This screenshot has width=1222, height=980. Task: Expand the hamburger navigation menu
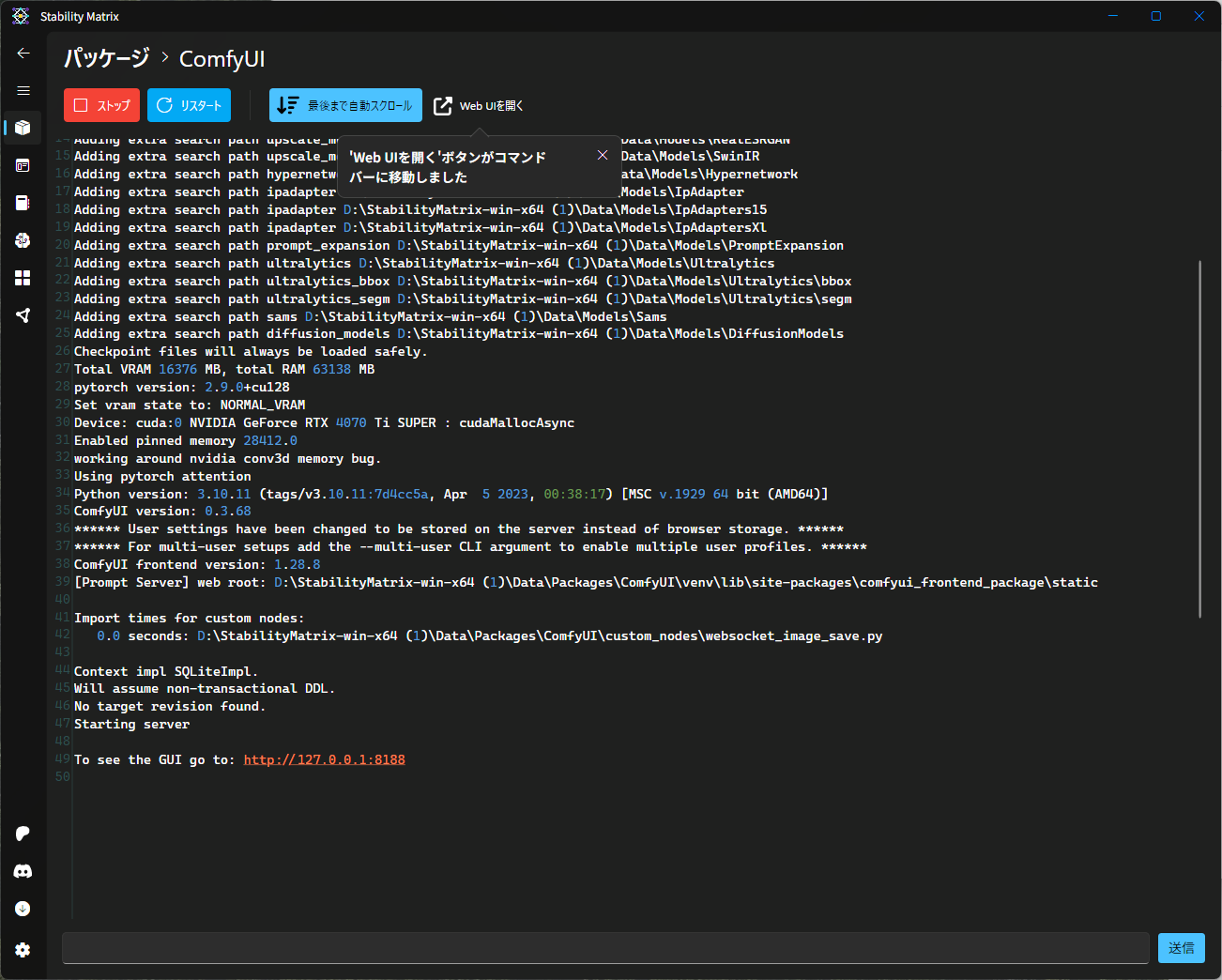pyautogui.click(x=23, y=91)
